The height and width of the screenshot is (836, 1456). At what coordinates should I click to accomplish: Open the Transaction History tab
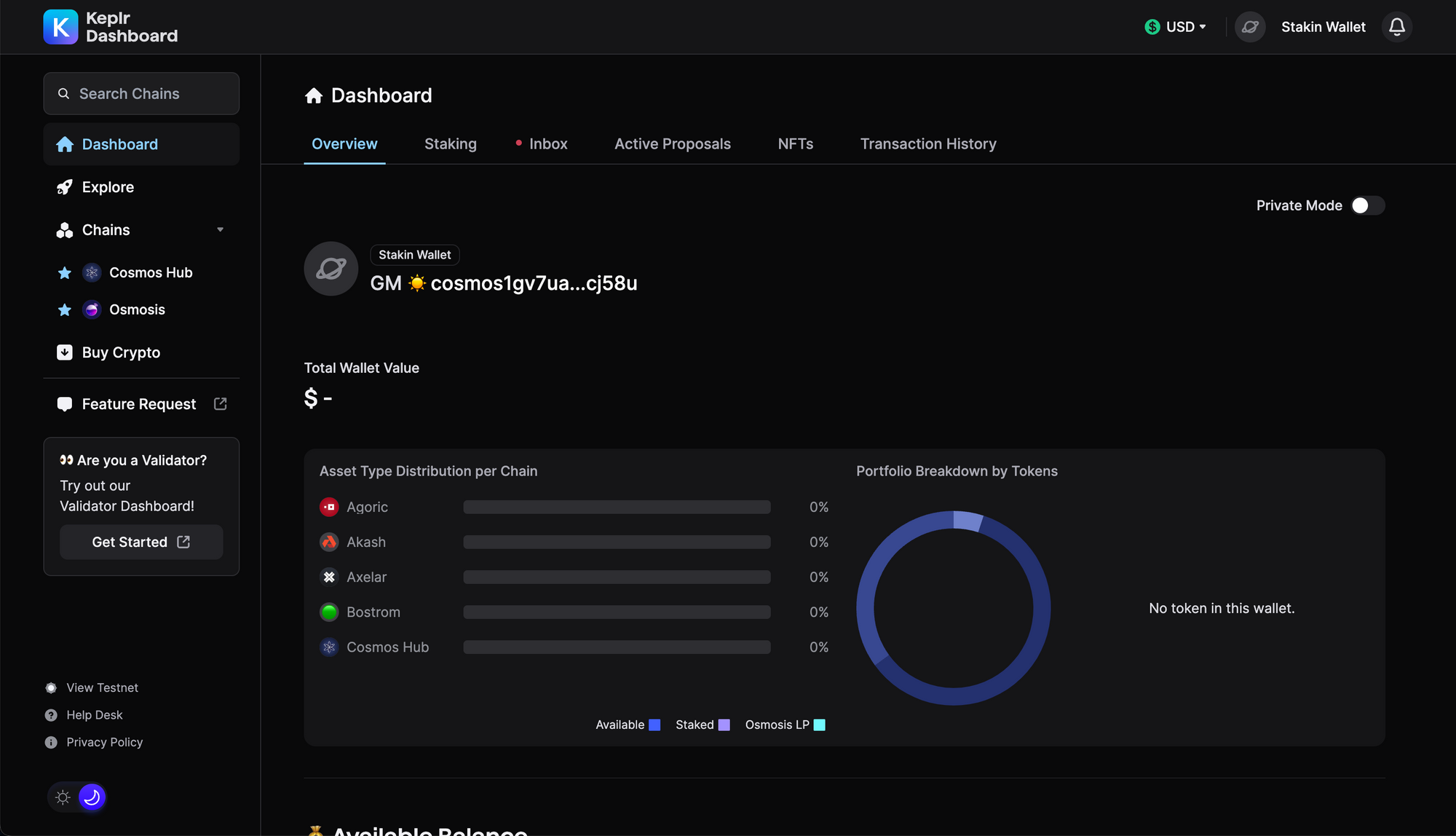tap(927, 144)
